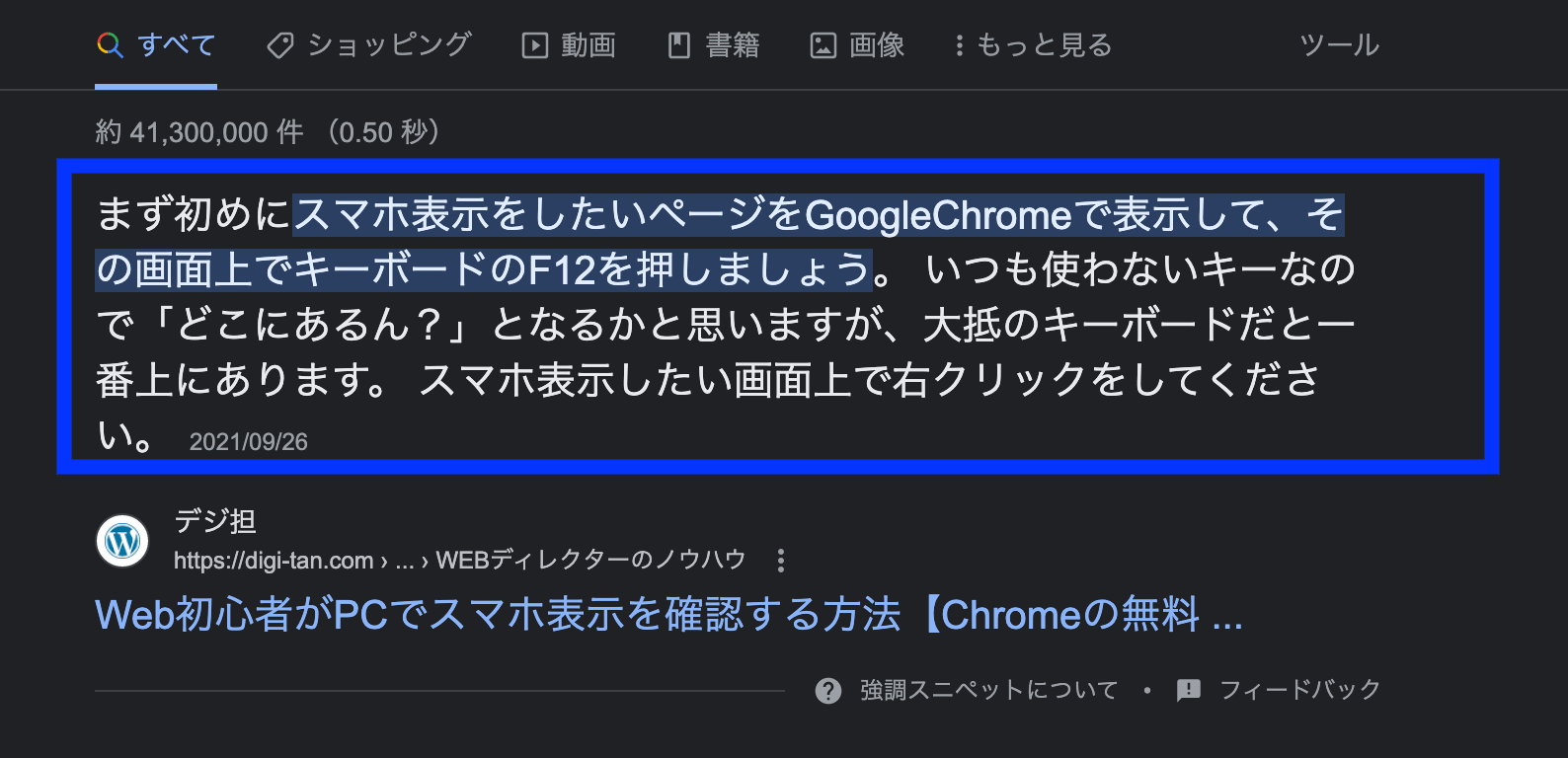The width and height of the screenshot is (1568, 758).
Task: Expand もっと見る more options
Action: 1034,45
